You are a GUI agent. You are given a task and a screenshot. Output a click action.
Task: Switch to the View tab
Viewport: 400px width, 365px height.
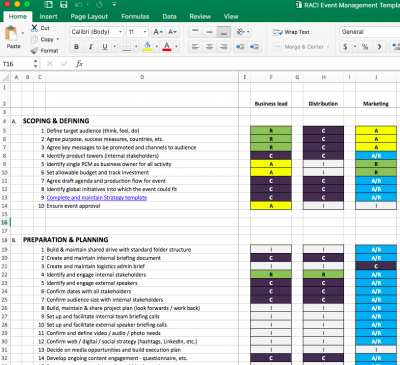tap(231, 17)
